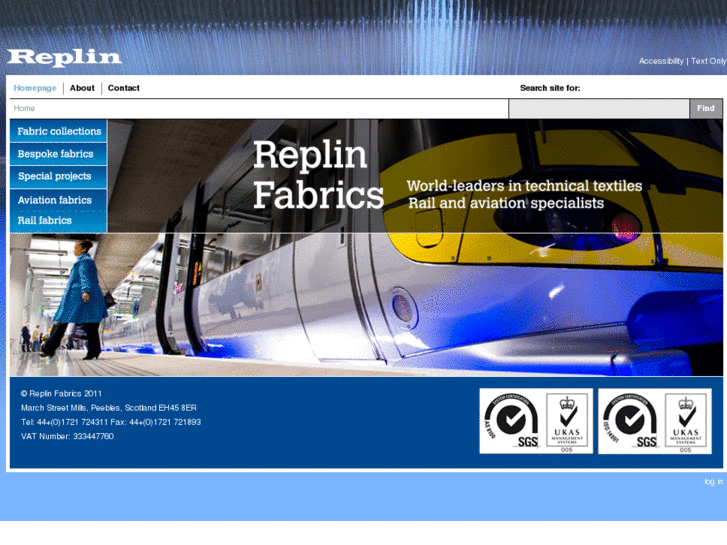Click the ISO 14001 SGS certification badge
Image resolution: width=727 pixels, height=545 pixels.
tap(630, 421)
